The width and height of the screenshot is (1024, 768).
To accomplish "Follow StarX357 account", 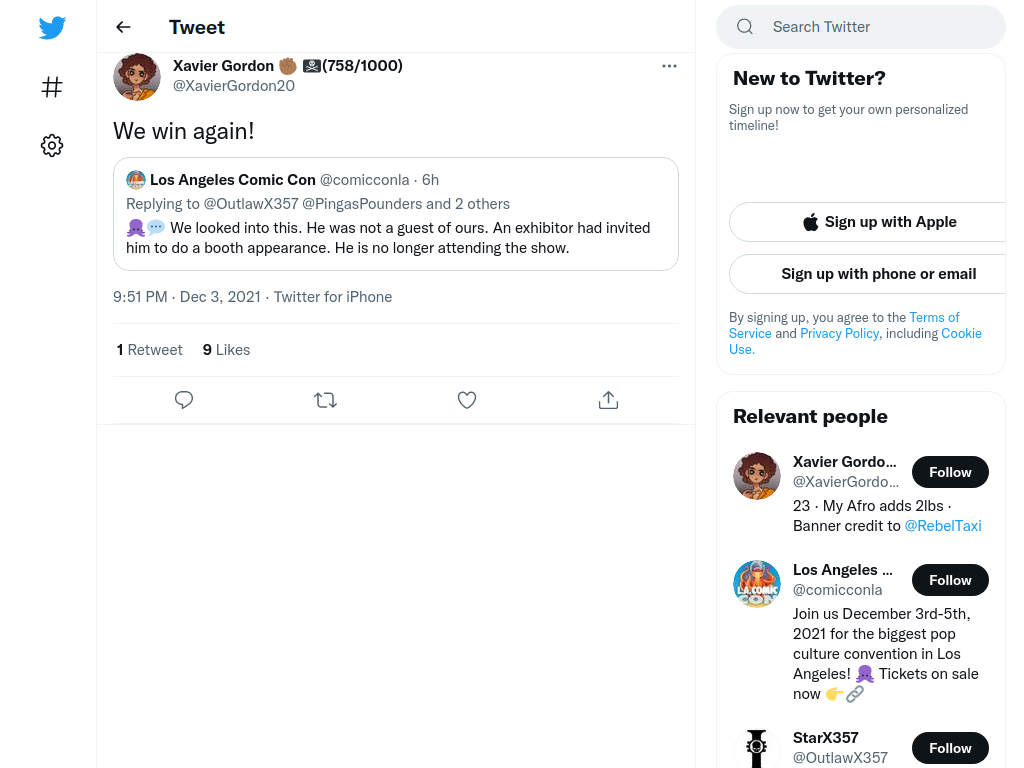I will click(950, 748).
